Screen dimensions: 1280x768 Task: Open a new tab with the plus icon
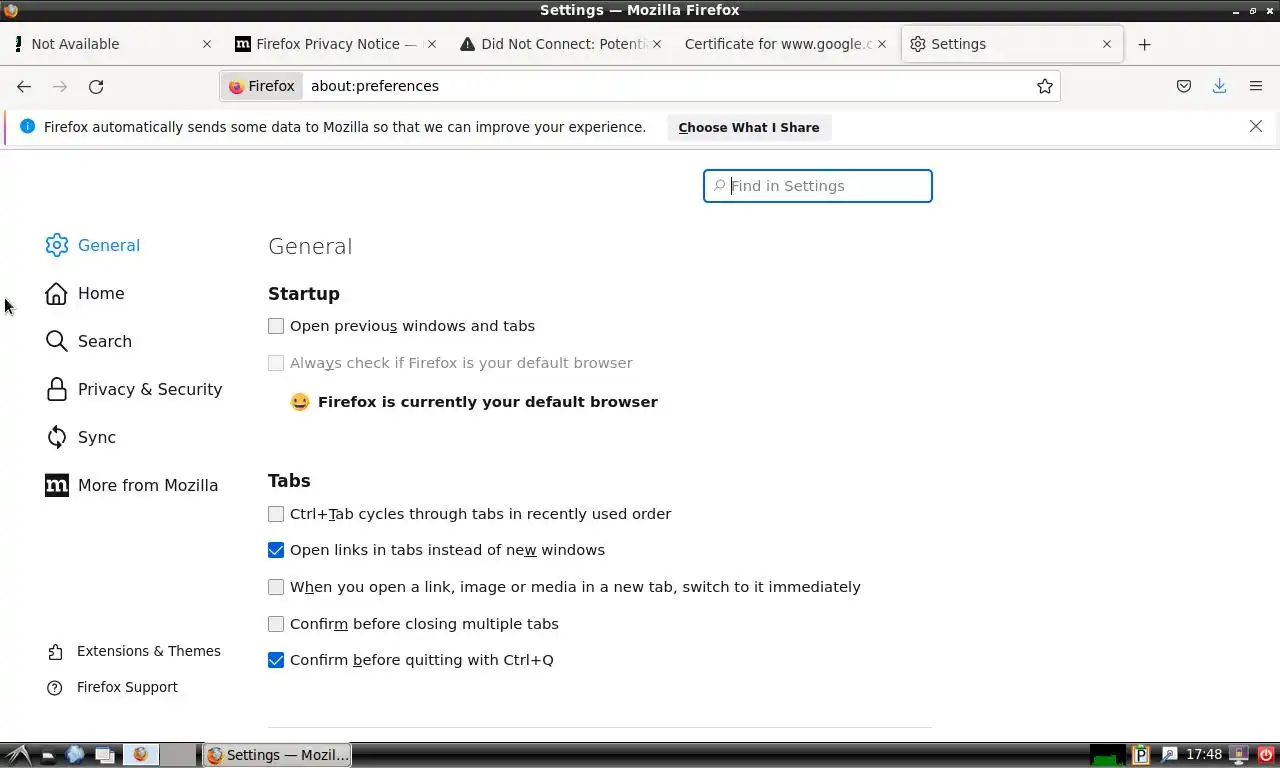coord(1144,44)
